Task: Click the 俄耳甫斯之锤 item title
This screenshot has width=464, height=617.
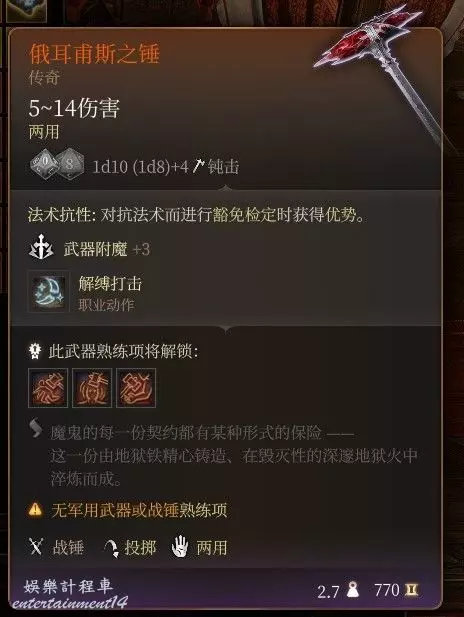Action: click(94, 54)
